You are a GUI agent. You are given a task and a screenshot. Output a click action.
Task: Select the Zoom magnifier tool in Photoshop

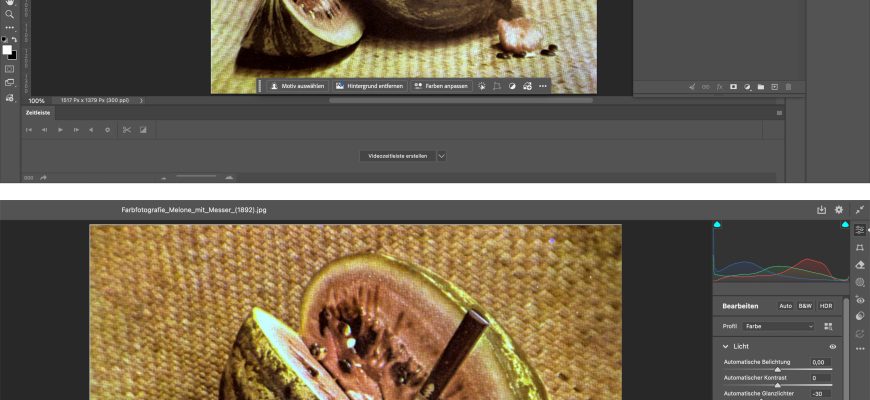[9, 14]
